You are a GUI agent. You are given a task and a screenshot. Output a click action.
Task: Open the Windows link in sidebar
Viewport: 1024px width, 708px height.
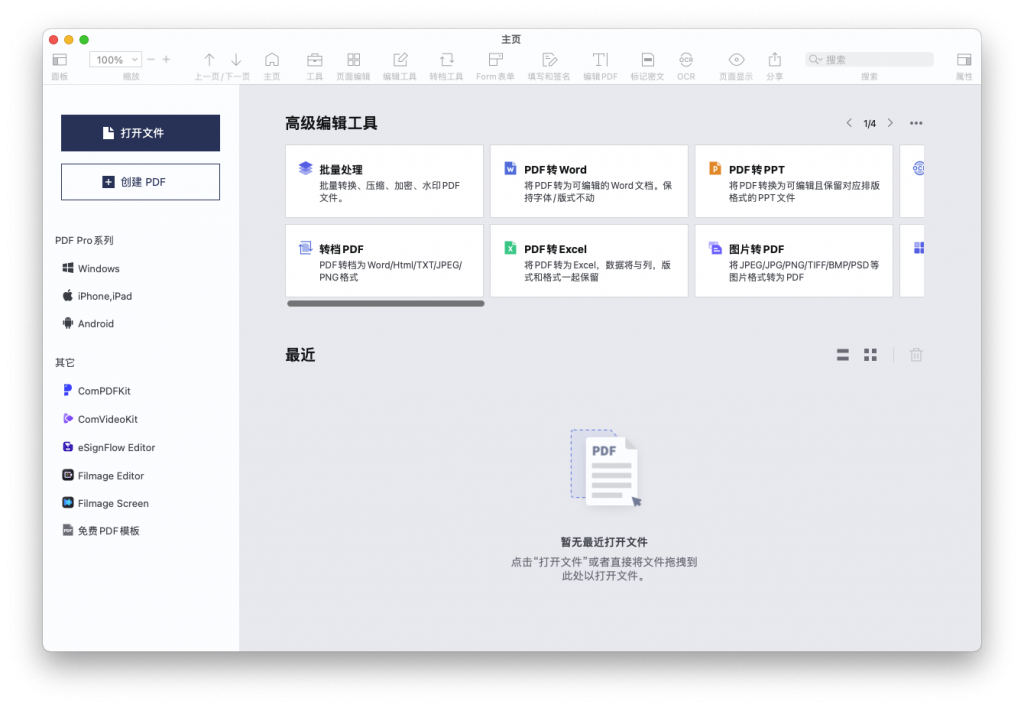click(x=99, y=268)
